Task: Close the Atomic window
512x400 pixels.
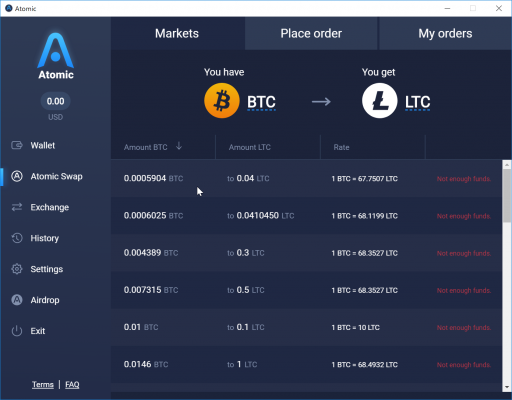Action: [x=499, y=8]
